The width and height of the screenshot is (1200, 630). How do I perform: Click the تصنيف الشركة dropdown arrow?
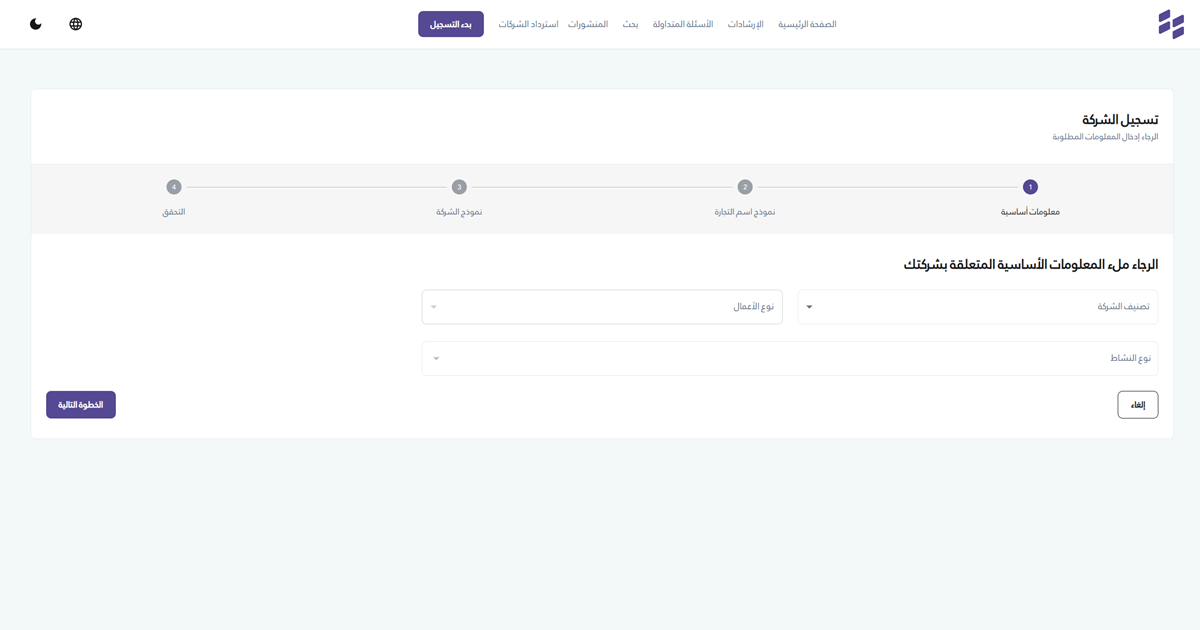[809, 307]
